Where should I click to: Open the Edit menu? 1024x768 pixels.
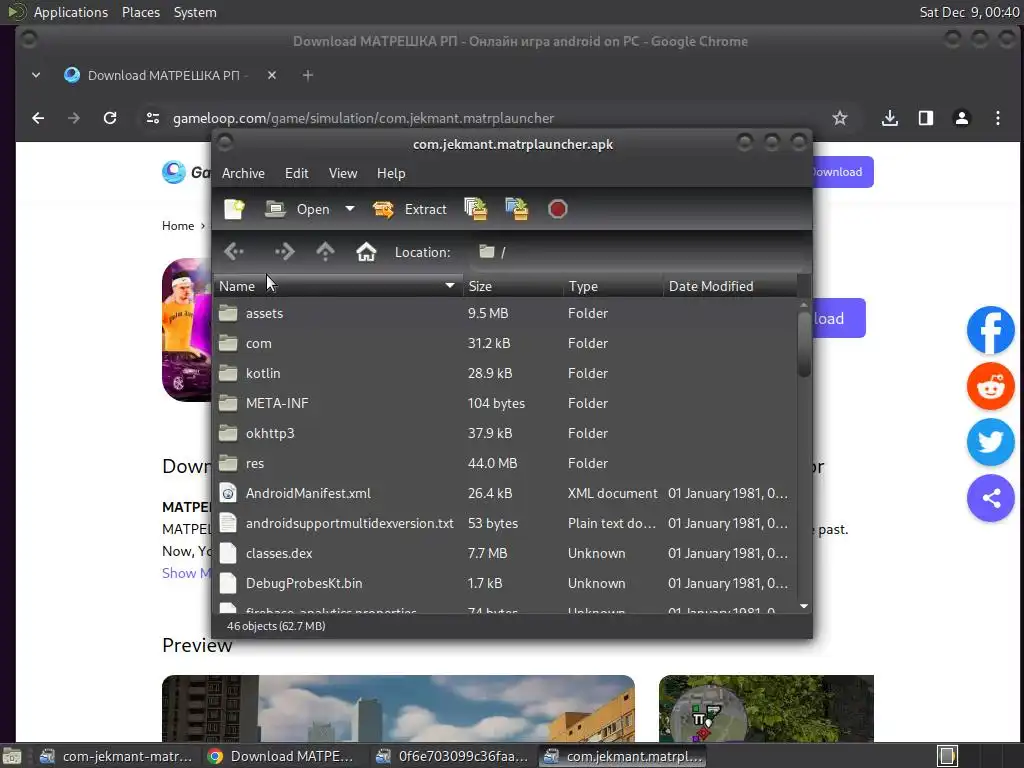296,173
